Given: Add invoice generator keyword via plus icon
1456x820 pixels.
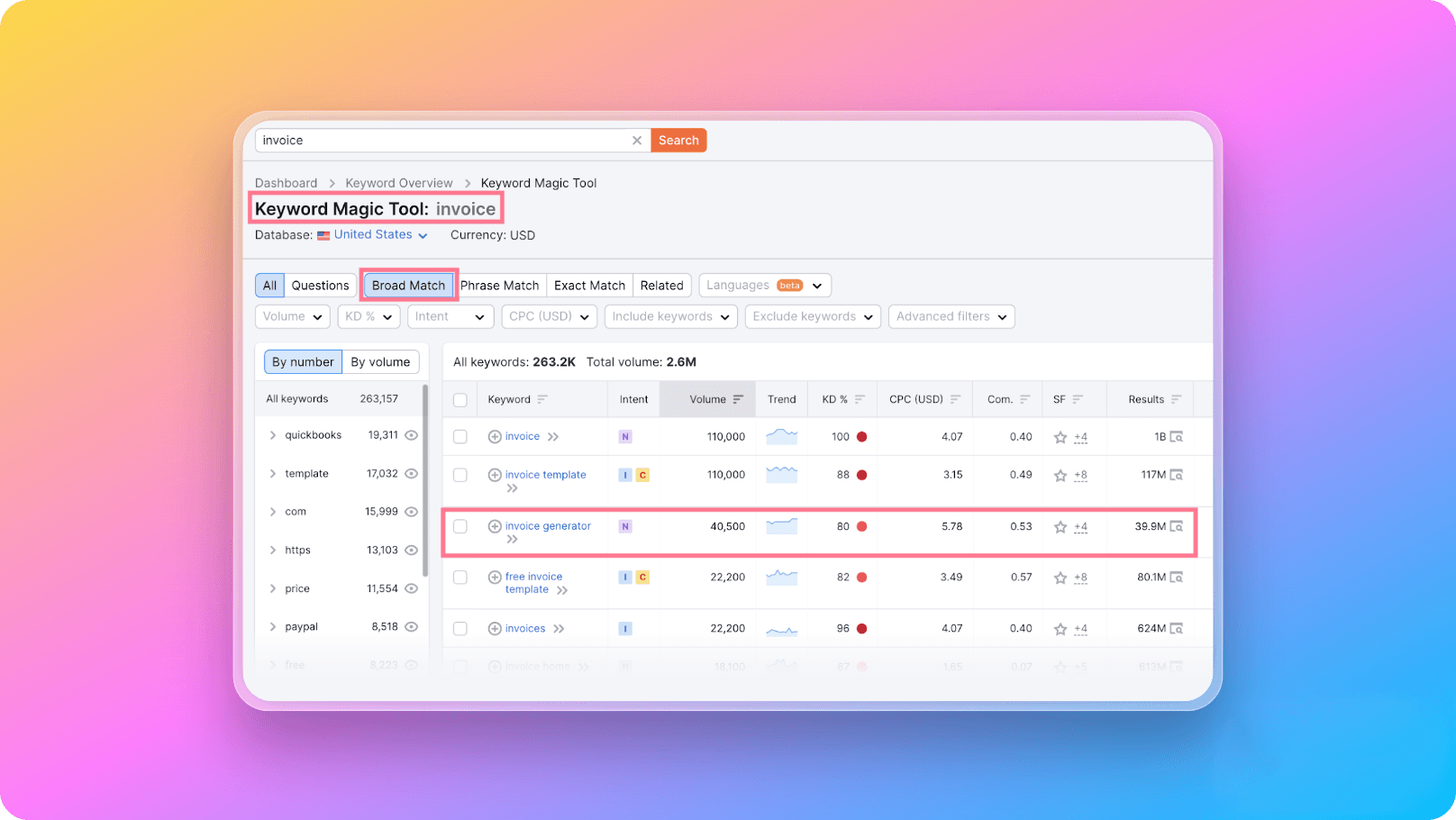Looking at the screenshot, I should click(495, 526).
